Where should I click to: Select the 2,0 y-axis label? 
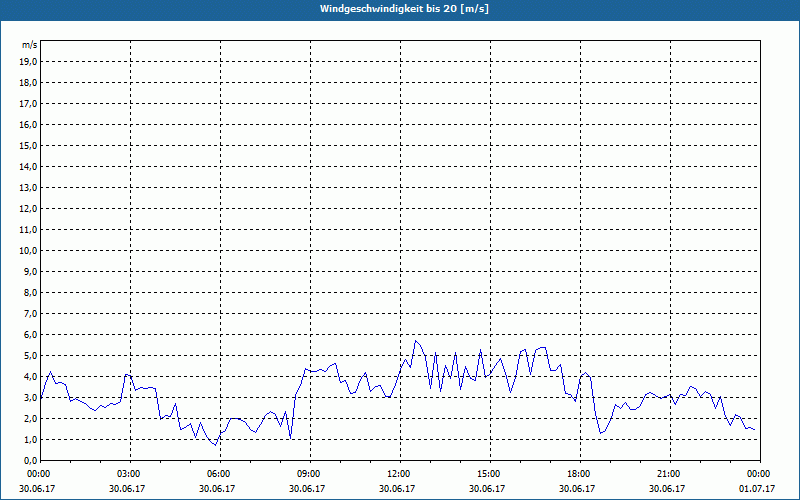[30, 418]
